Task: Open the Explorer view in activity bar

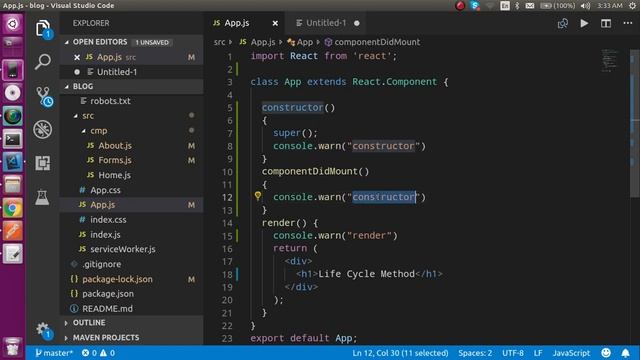Action: point(43,29)
